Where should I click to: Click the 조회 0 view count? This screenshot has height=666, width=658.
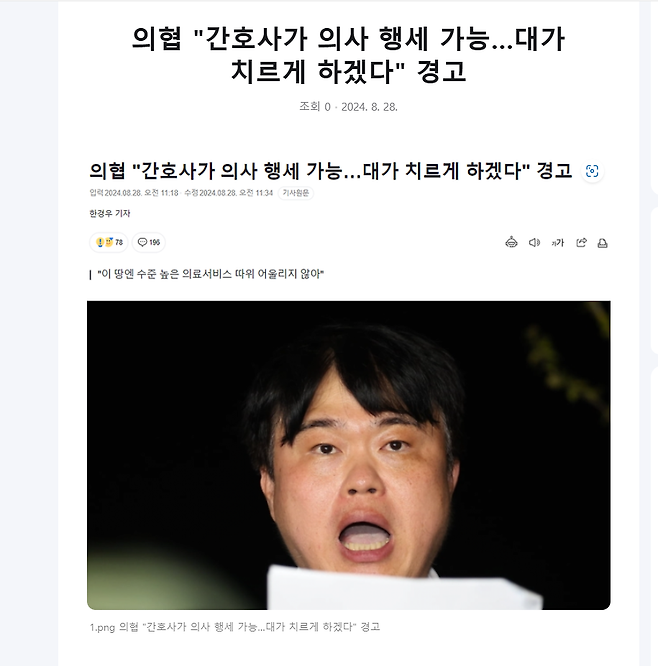[315, 107]
